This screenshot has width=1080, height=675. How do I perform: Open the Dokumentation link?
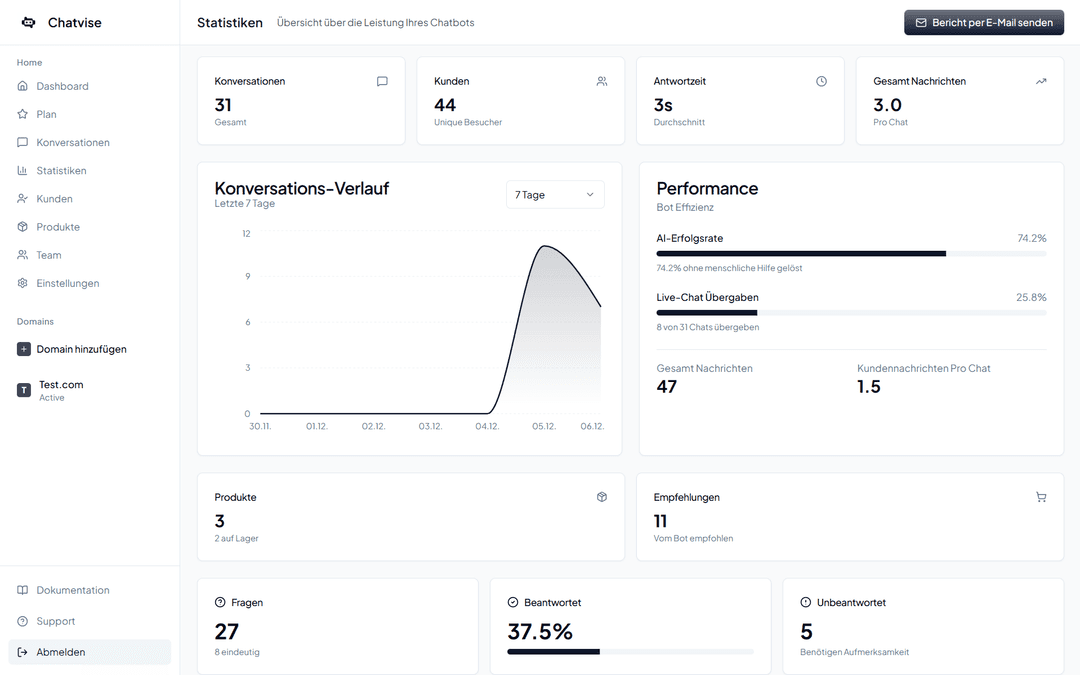coord(73,590)
